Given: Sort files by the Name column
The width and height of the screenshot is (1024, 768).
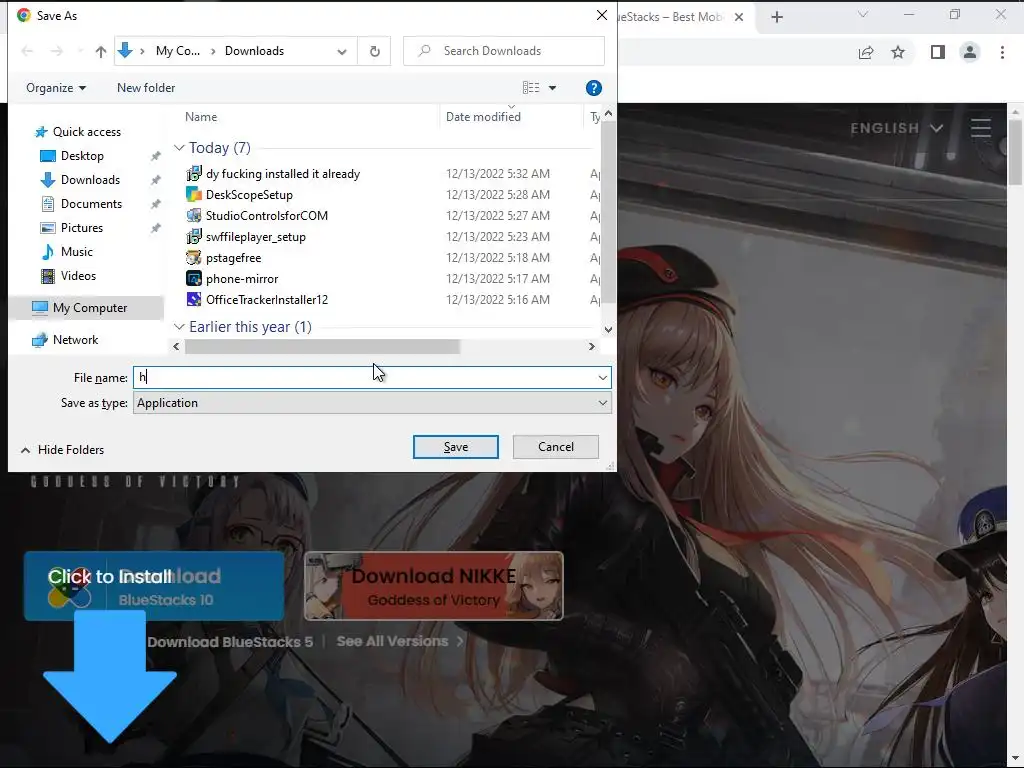Looking at the screenshot, I should coord(201,117).
